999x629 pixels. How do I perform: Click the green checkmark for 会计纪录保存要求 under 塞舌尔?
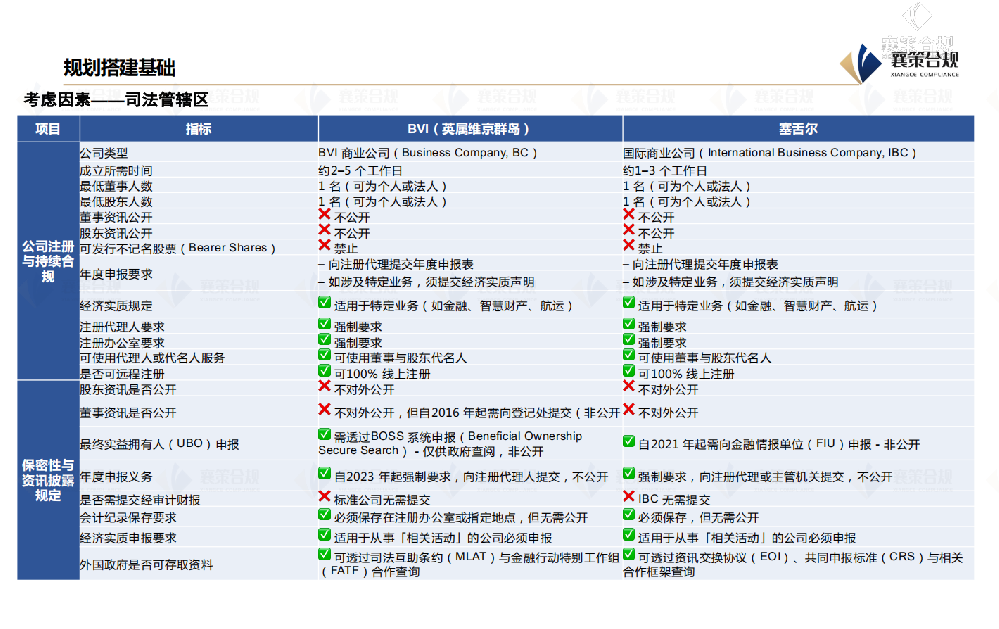(630, 518)
